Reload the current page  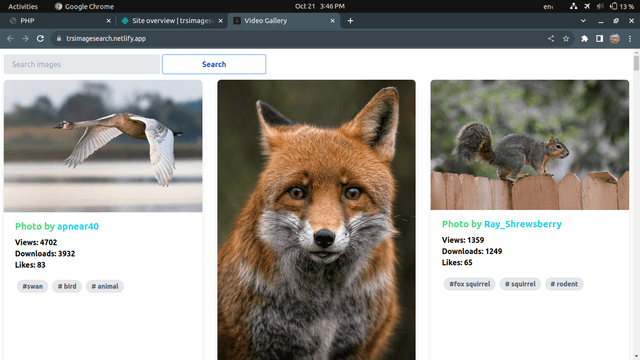click(40, 38)
